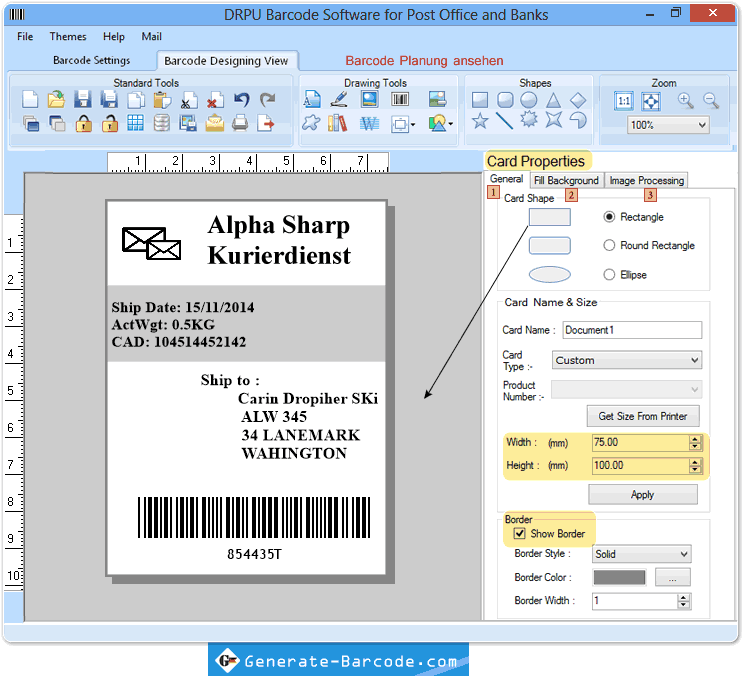Screen dimensions: 744x676
Task: Select the Star shape
Action: click(x=480, y=121)
